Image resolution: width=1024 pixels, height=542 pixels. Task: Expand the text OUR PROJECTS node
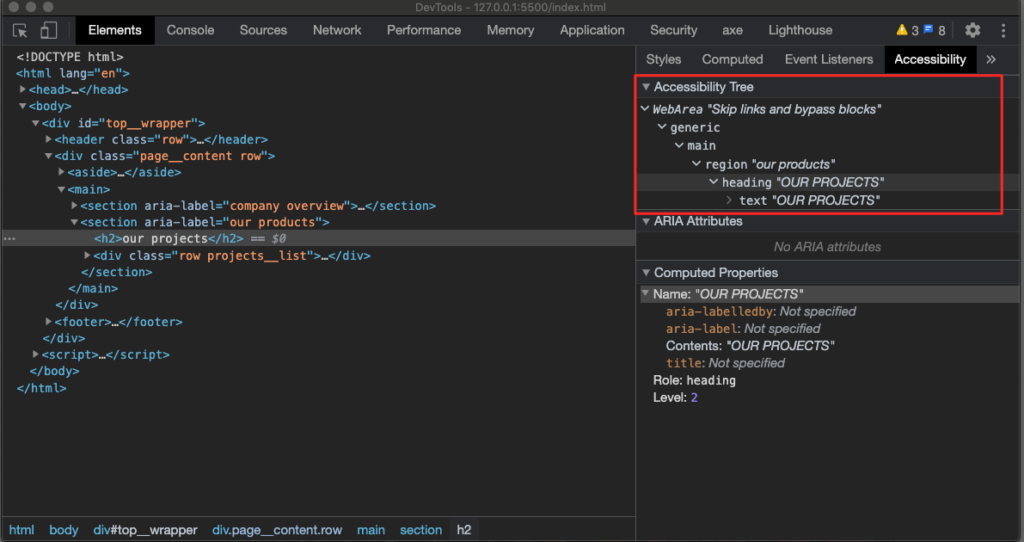point(730,200)
